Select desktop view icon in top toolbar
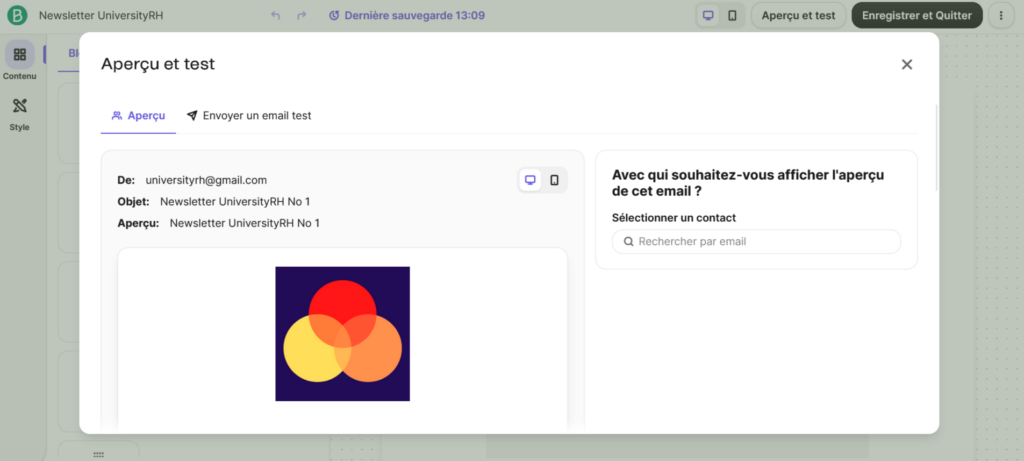Screen dimensions: 1024x461 709,16
